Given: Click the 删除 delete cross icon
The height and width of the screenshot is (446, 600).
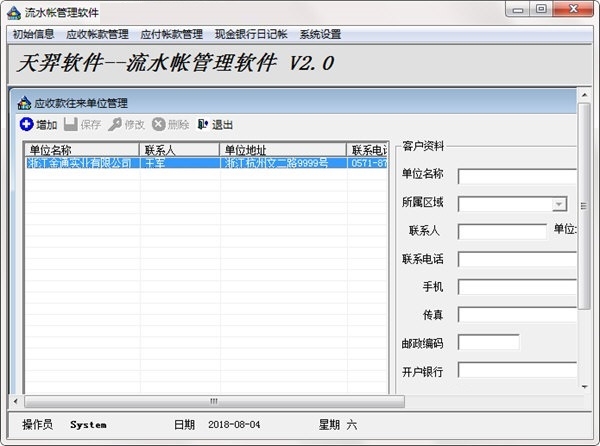Looking at the screenshot, I should (158, 124).
